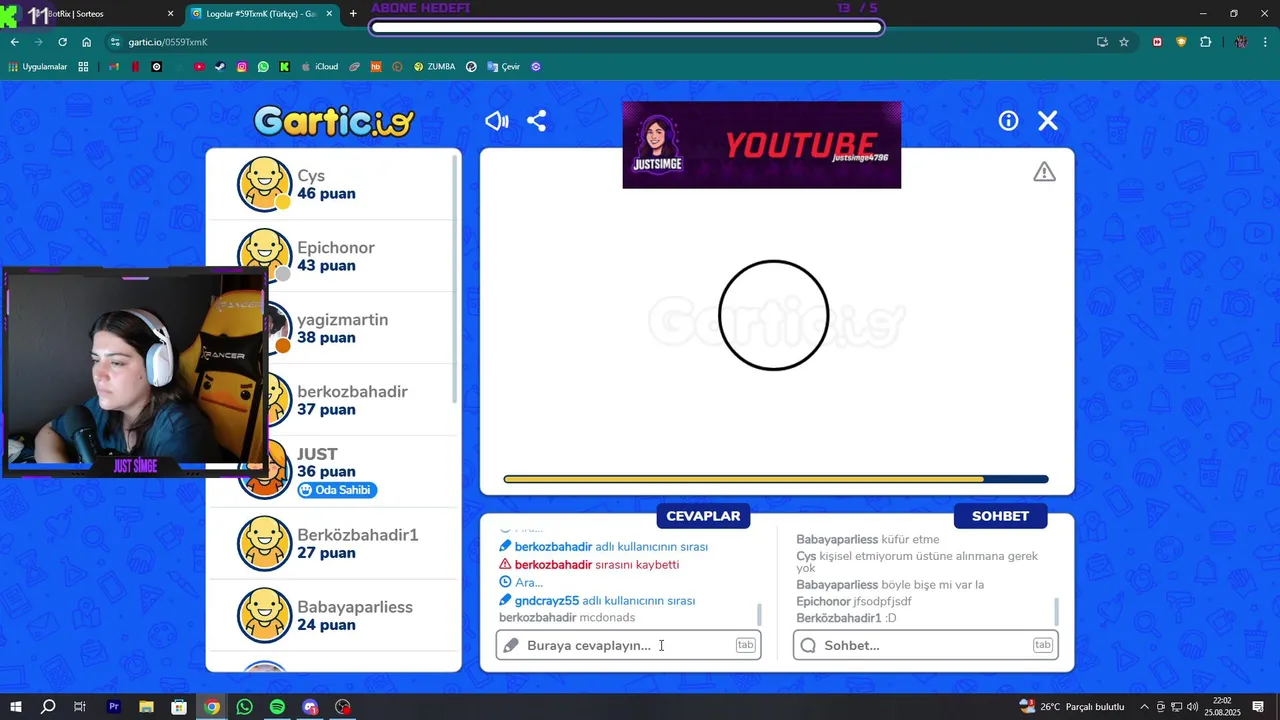Screen dimensions: 1280x720
Task: Open Premiere Pro from taskbar
Action: point(114,707)
